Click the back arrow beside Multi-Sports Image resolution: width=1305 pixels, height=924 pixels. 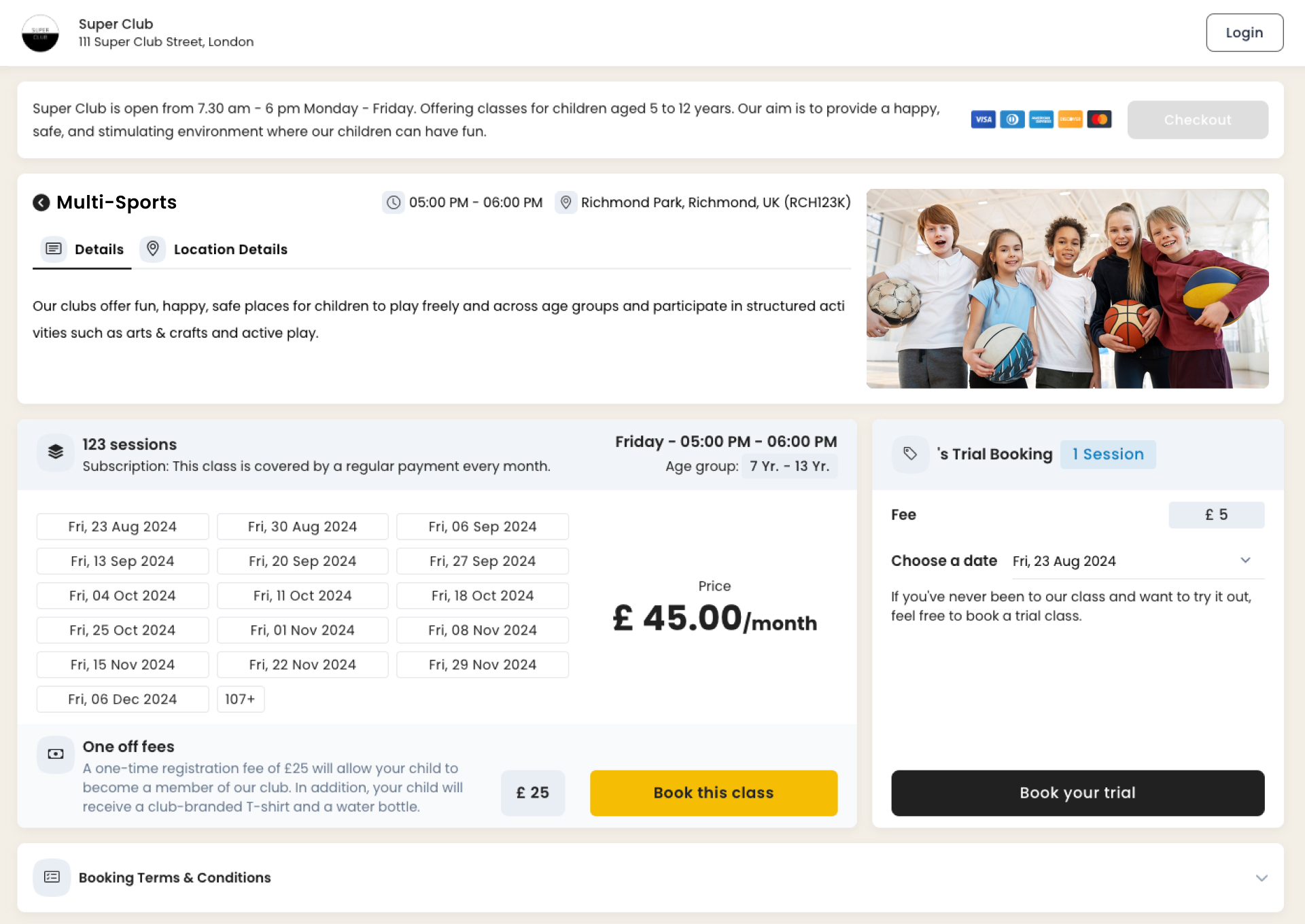pyautogui.click(x=41, y=202)
